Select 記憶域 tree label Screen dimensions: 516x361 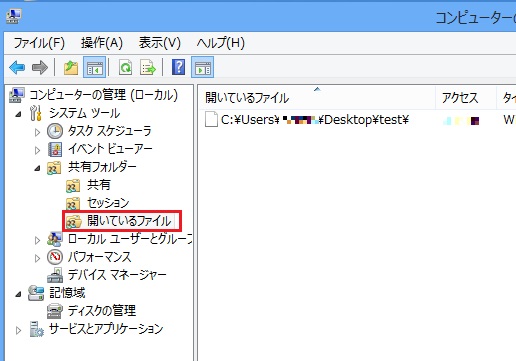tap(67, 293)
